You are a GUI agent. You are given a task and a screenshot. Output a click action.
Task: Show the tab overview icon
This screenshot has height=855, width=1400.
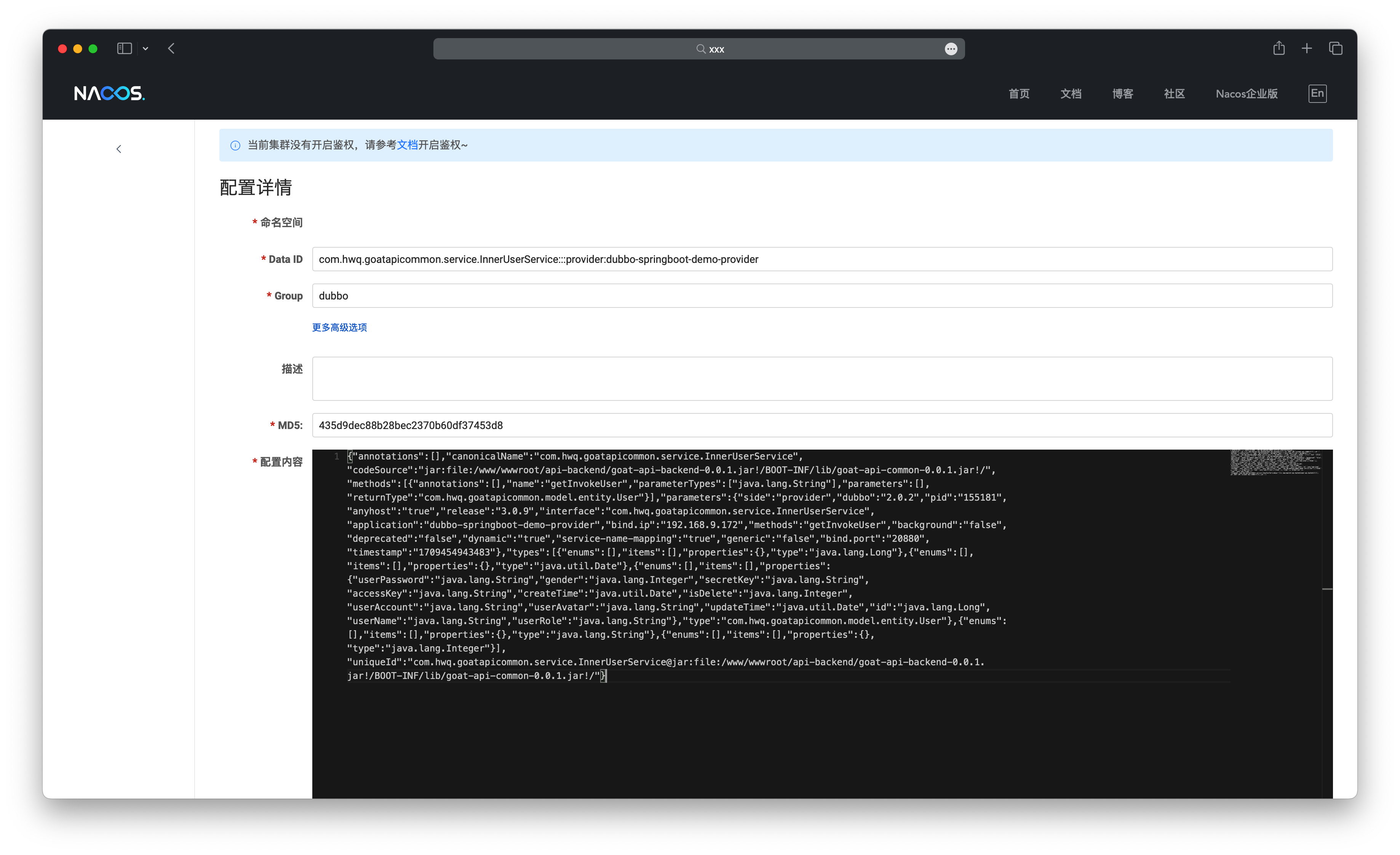pos(1335,48)
